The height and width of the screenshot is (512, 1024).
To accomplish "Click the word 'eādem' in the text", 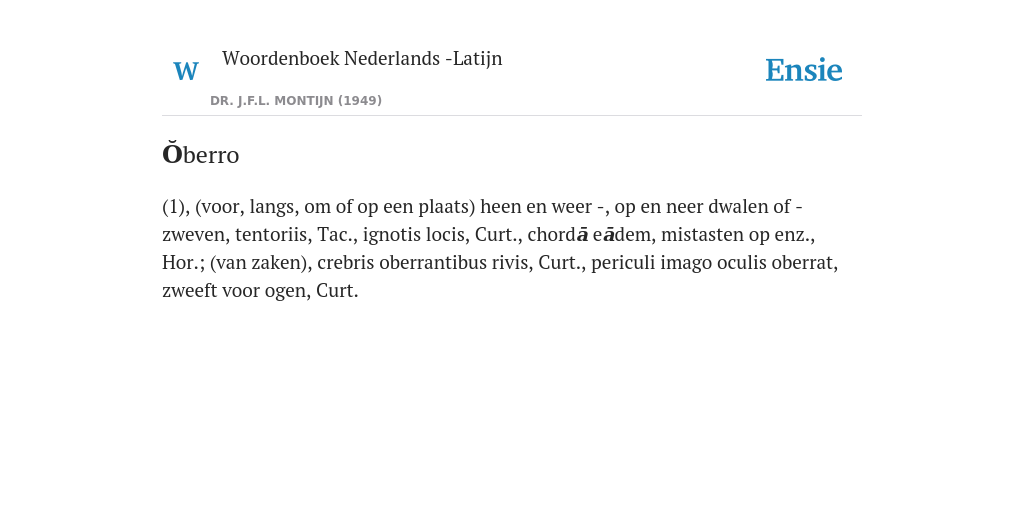I will (622, 234).
